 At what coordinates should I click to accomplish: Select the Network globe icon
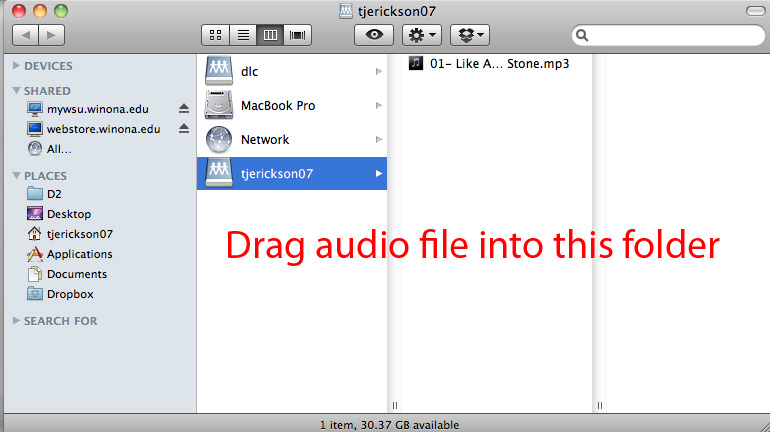point(219,140)
